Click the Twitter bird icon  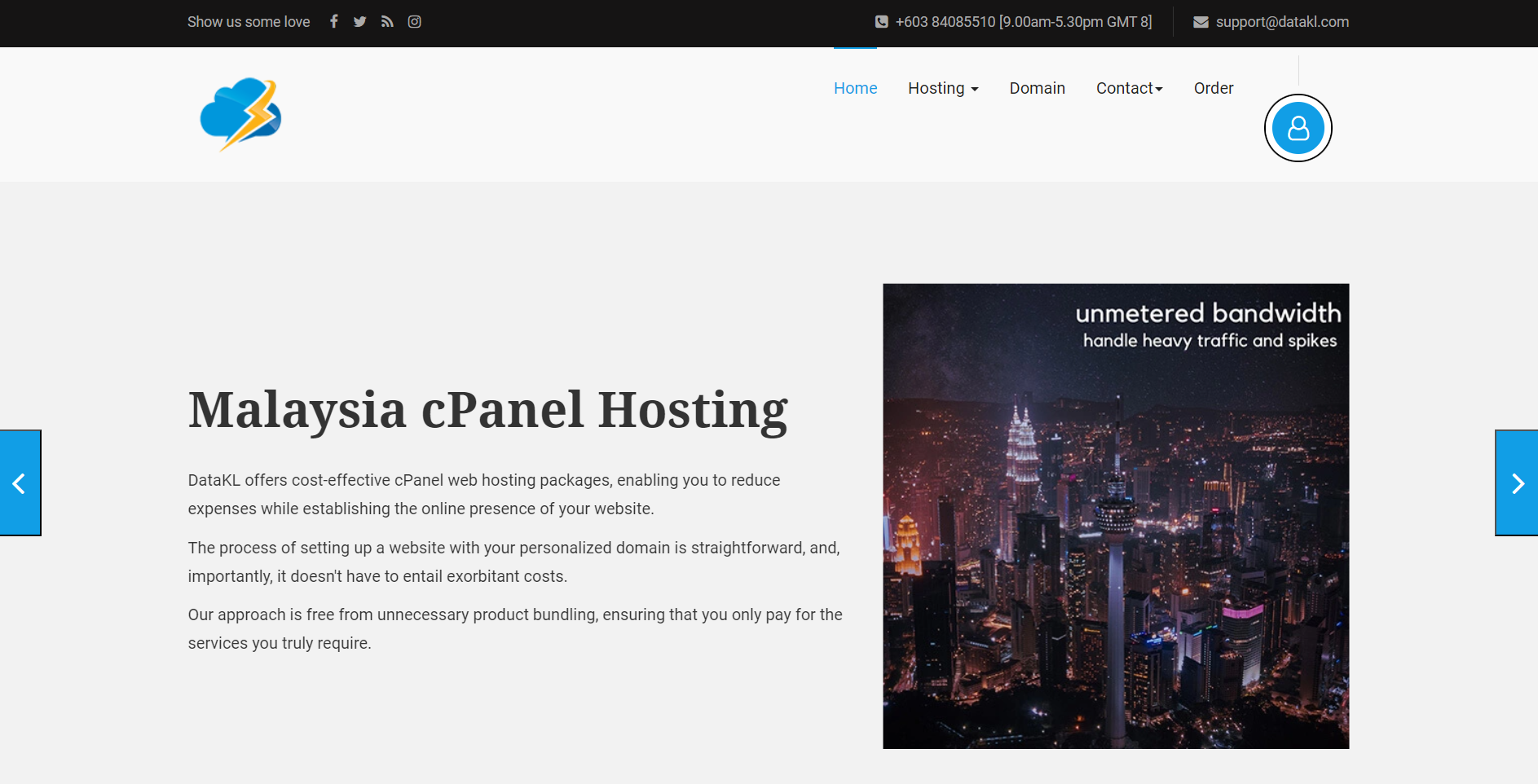359,22
